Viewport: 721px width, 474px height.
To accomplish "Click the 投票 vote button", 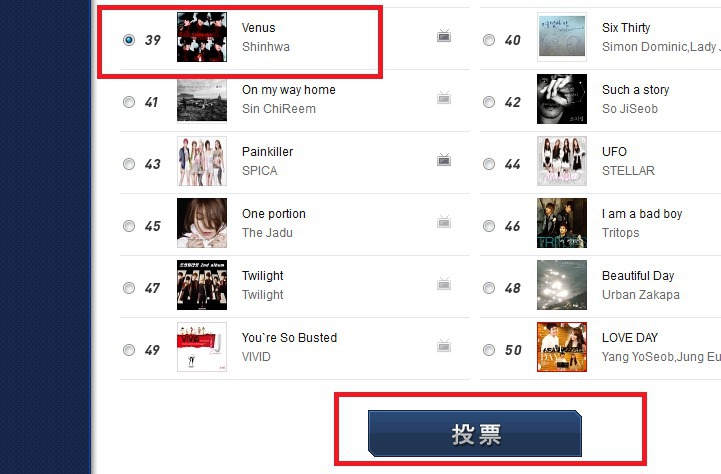I will tap(475, 434).
